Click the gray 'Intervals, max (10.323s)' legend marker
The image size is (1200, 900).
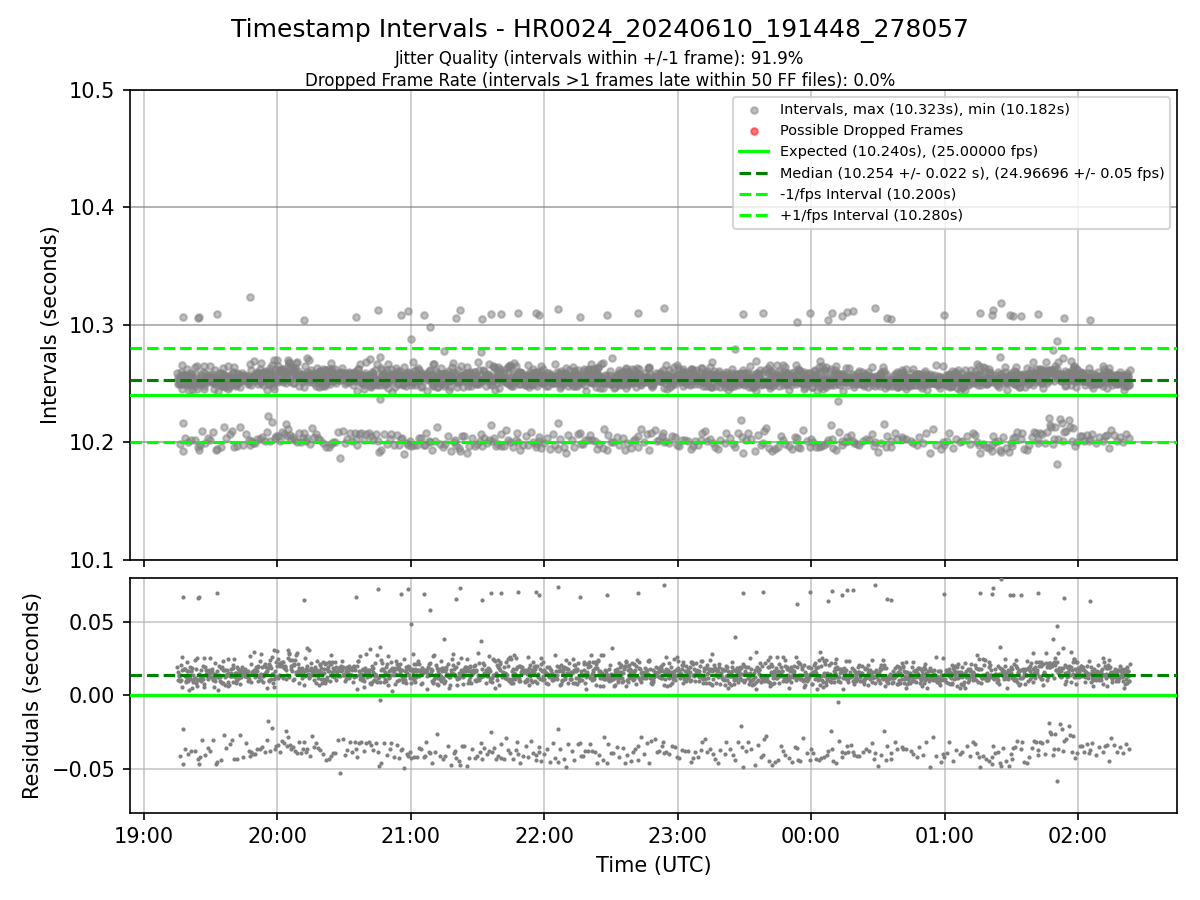(754, 110)
